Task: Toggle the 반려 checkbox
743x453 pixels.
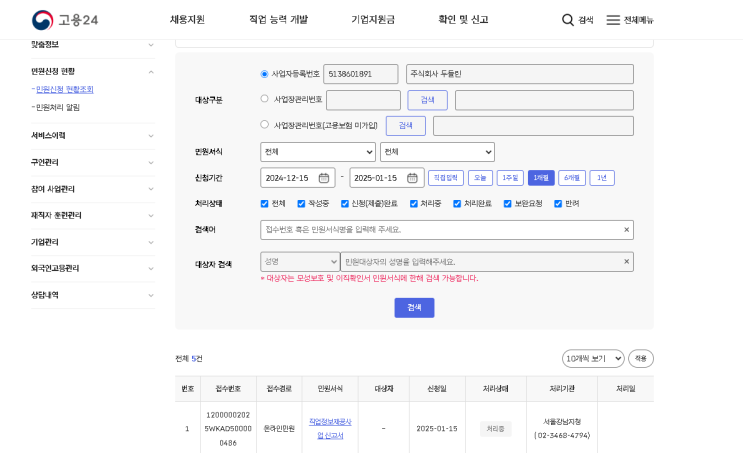Action: tap(558, 204)
